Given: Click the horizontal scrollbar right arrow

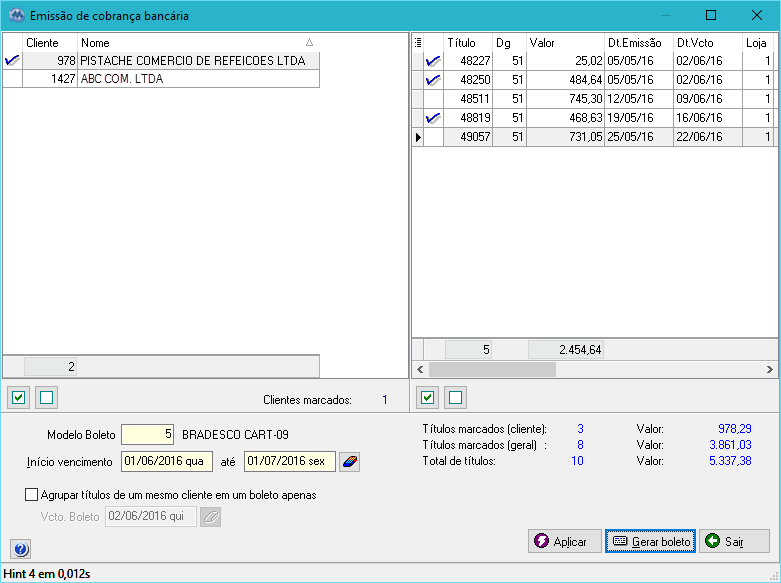Looking at the screenshot, I should (x=770, y=369).
